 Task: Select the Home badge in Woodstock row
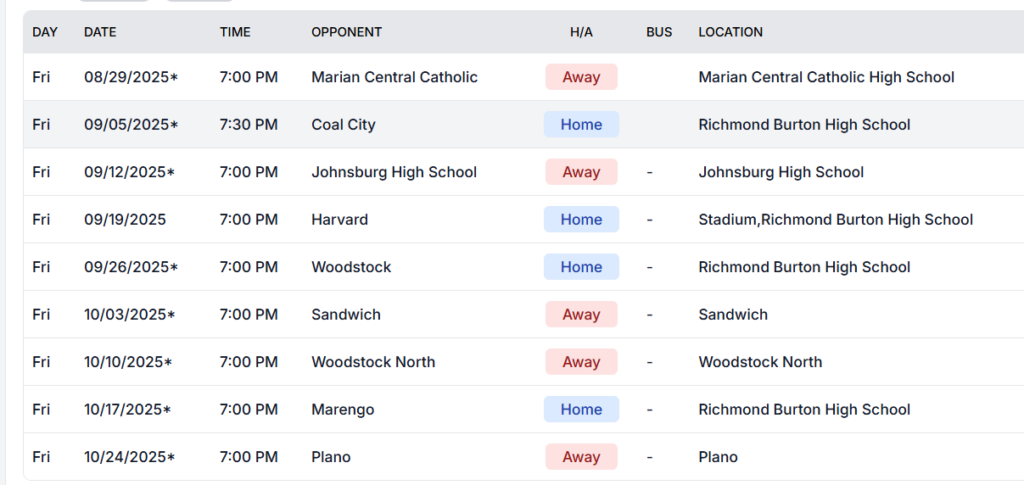(x=581, y=267)
